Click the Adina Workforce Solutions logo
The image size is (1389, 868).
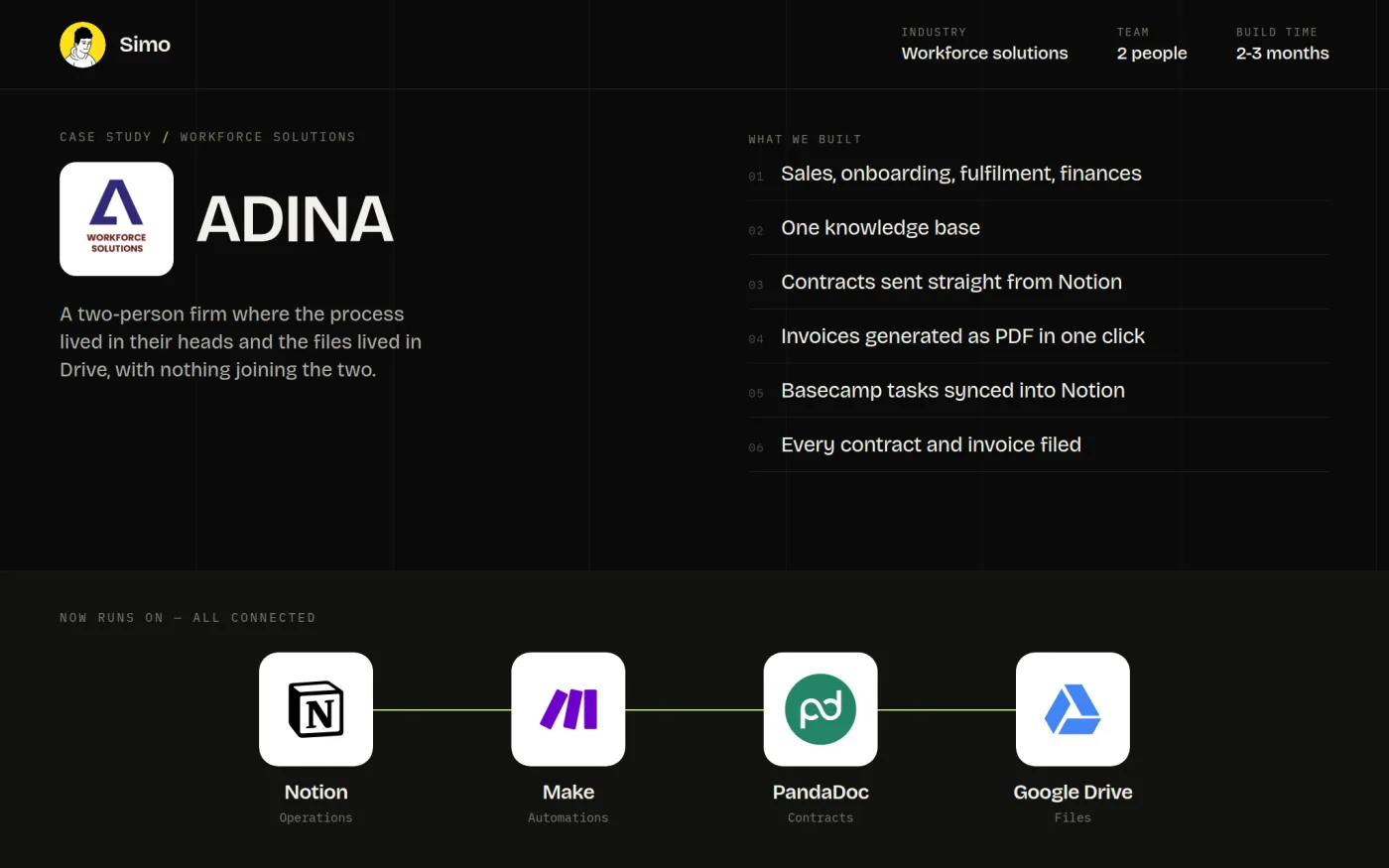point(116,218)
